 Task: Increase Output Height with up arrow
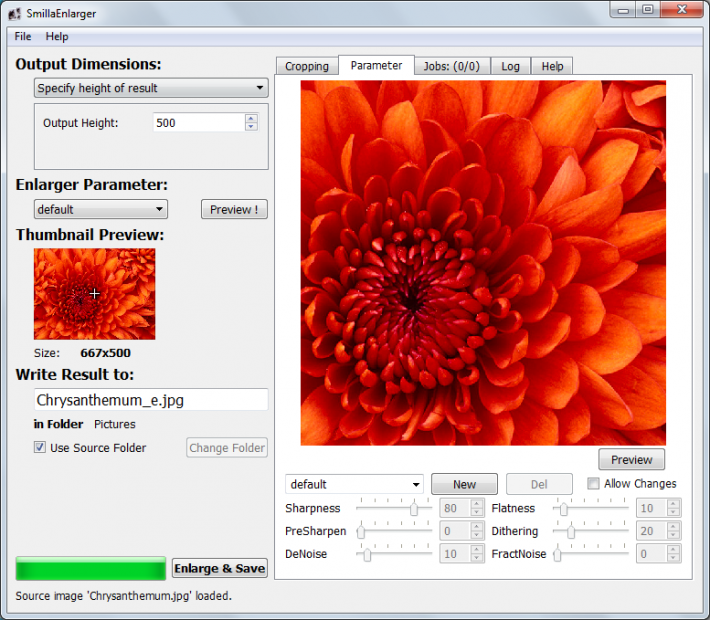(251, 118)
